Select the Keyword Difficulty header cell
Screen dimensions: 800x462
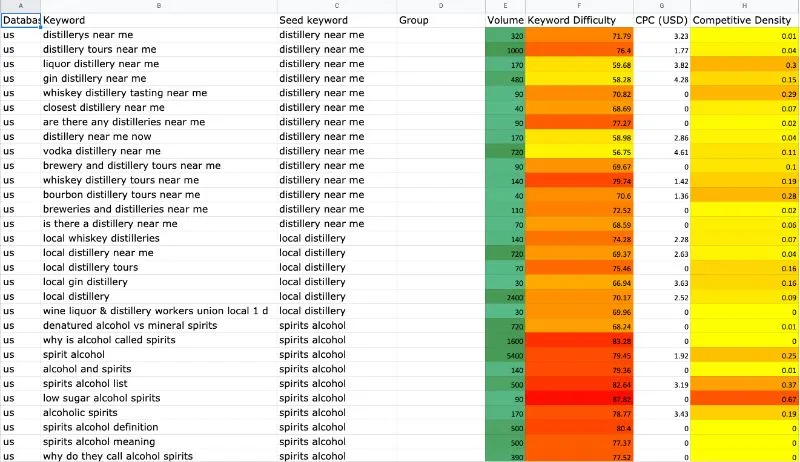[579, 20]
